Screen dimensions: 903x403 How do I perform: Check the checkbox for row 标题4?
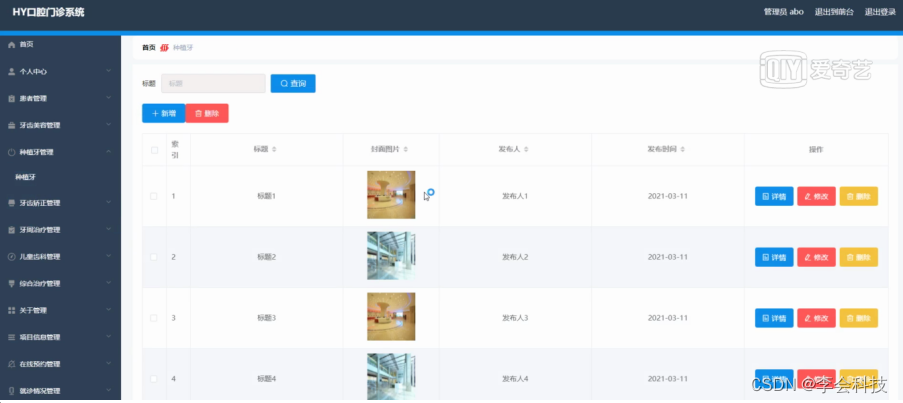pyautogui.click(x=154, y=379)
